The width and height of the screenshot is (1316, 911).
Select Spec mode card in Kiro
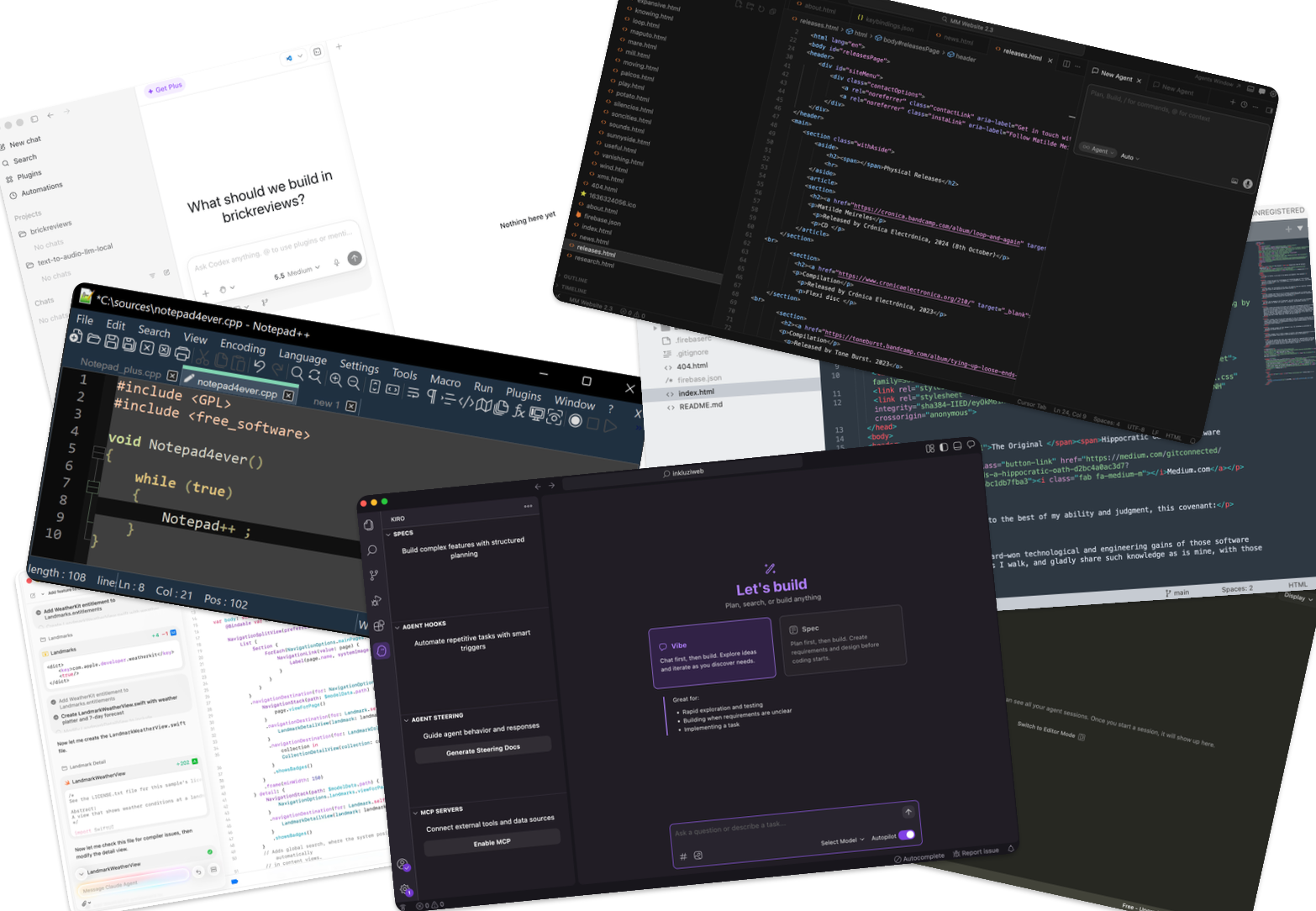[x=843, y=639]
